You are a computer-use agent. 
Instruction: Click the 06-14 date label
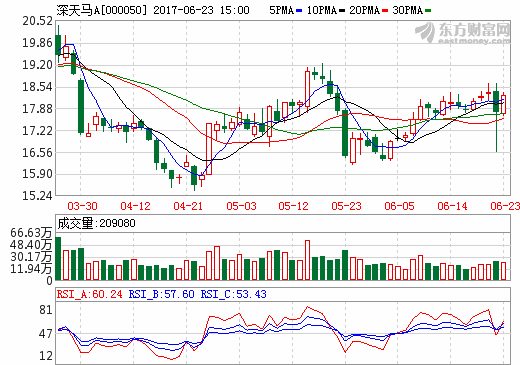(x=452, y=206)
